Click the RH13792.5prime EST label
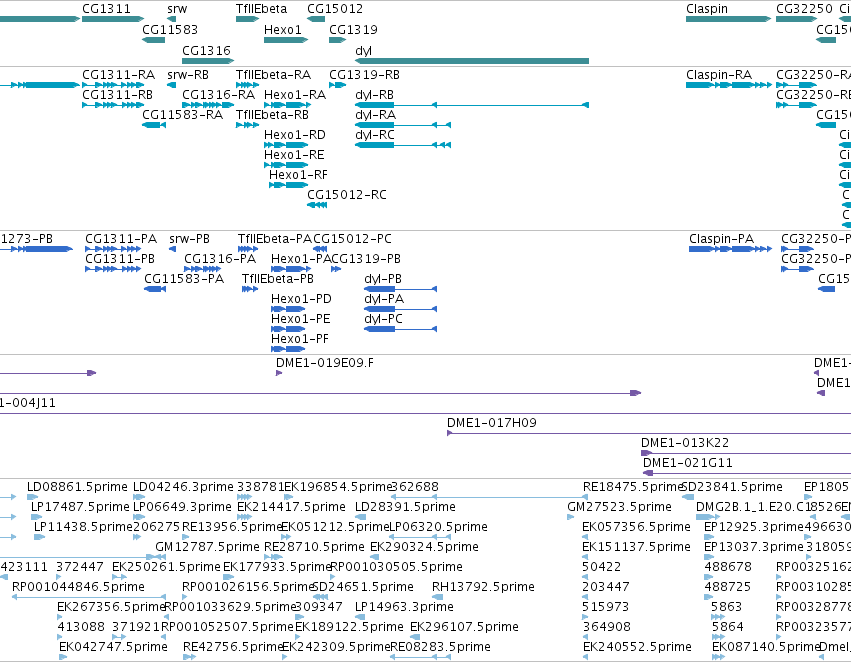The height and width of the screenshot is (662, 851). (484, 587)
